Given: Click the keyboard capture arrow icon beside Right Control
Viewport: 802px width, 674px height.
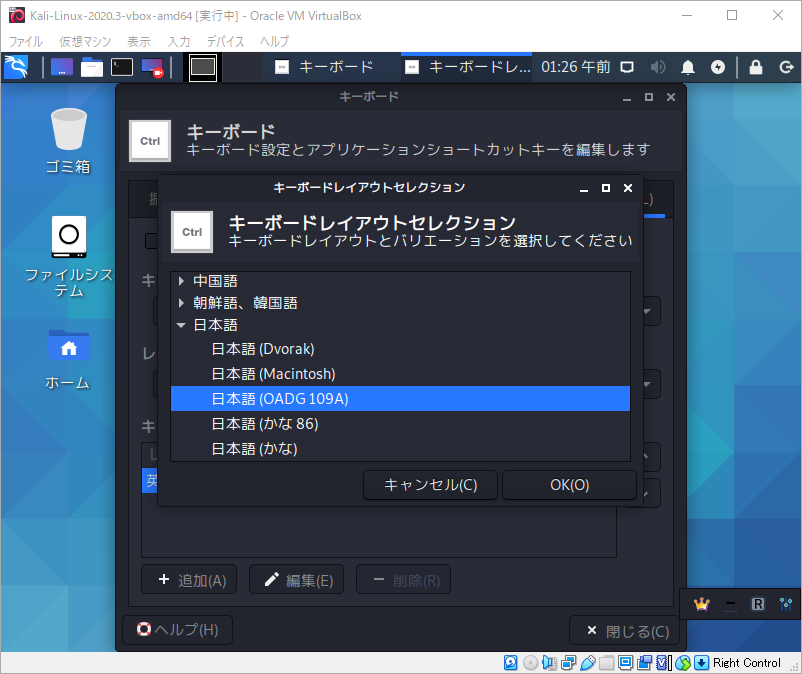Looking at the screenshot, I should [701, 663].
